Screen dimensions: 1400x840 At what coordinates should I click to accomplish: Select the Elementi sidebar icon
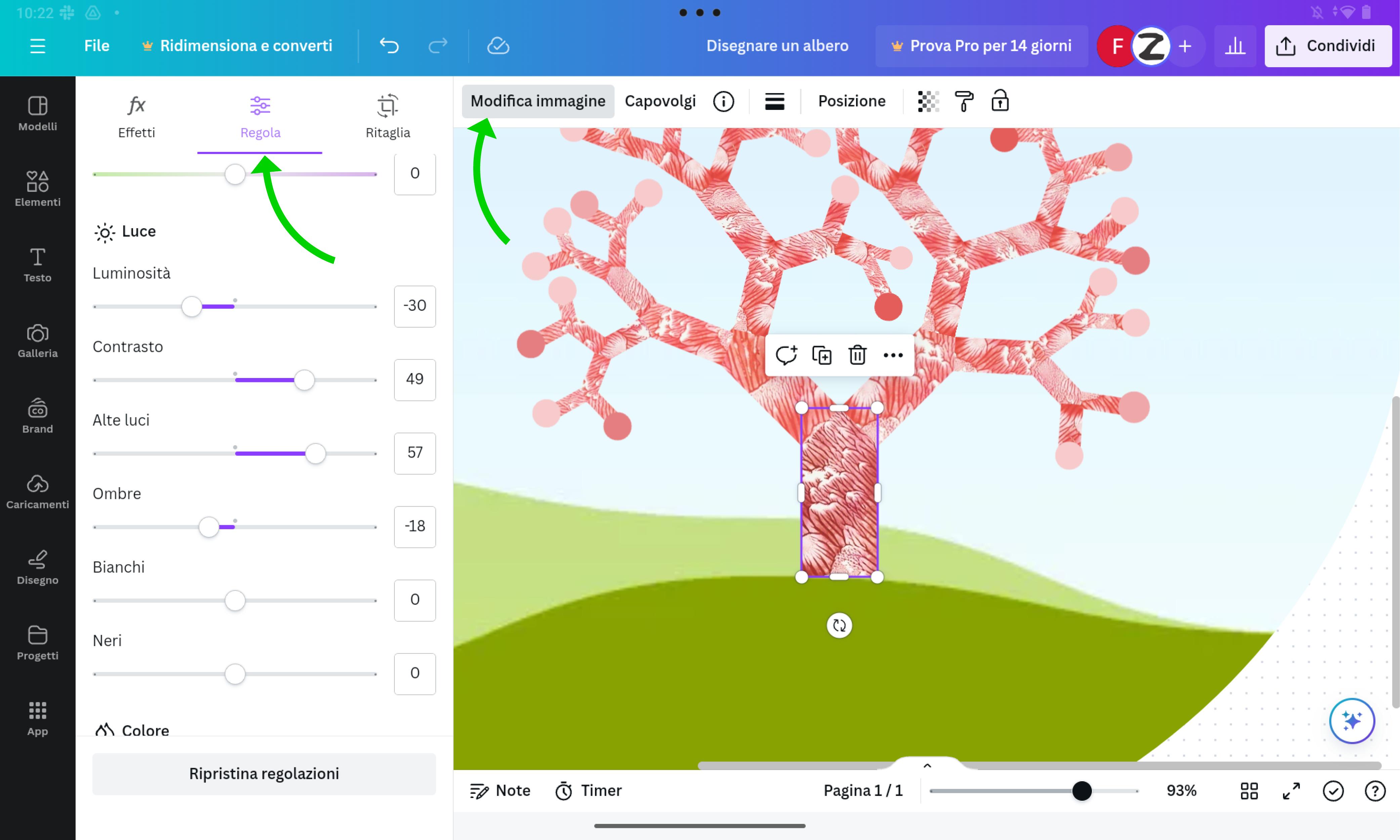tap(37, 187)
